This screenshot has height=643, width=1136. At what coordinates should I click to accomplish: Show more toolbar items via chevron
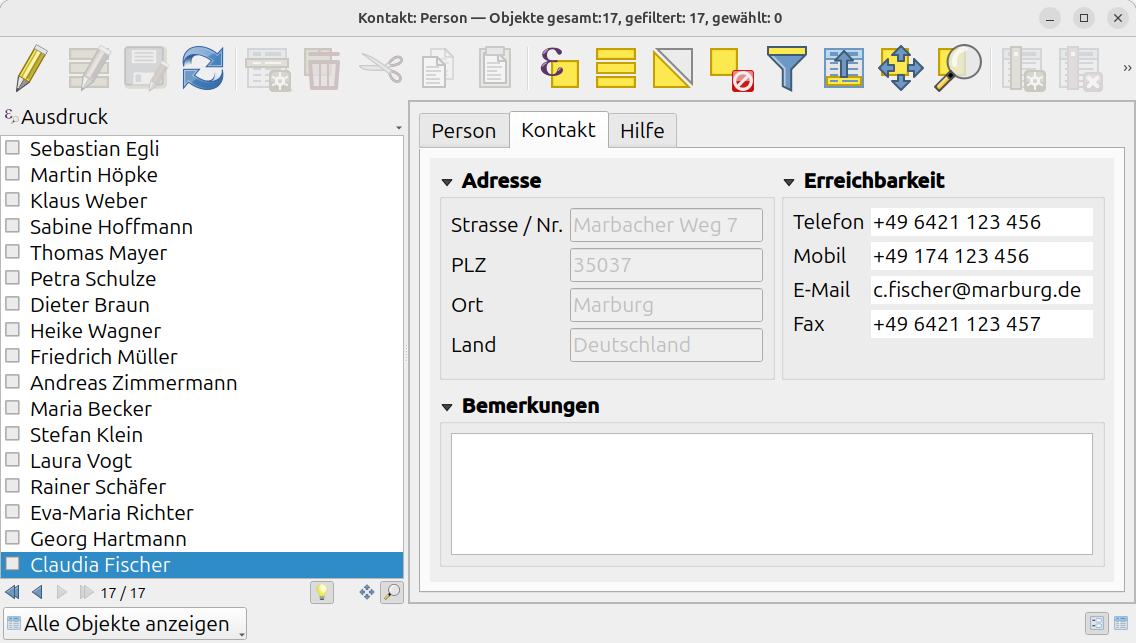pyautogui.click(x=1127, y=68)
